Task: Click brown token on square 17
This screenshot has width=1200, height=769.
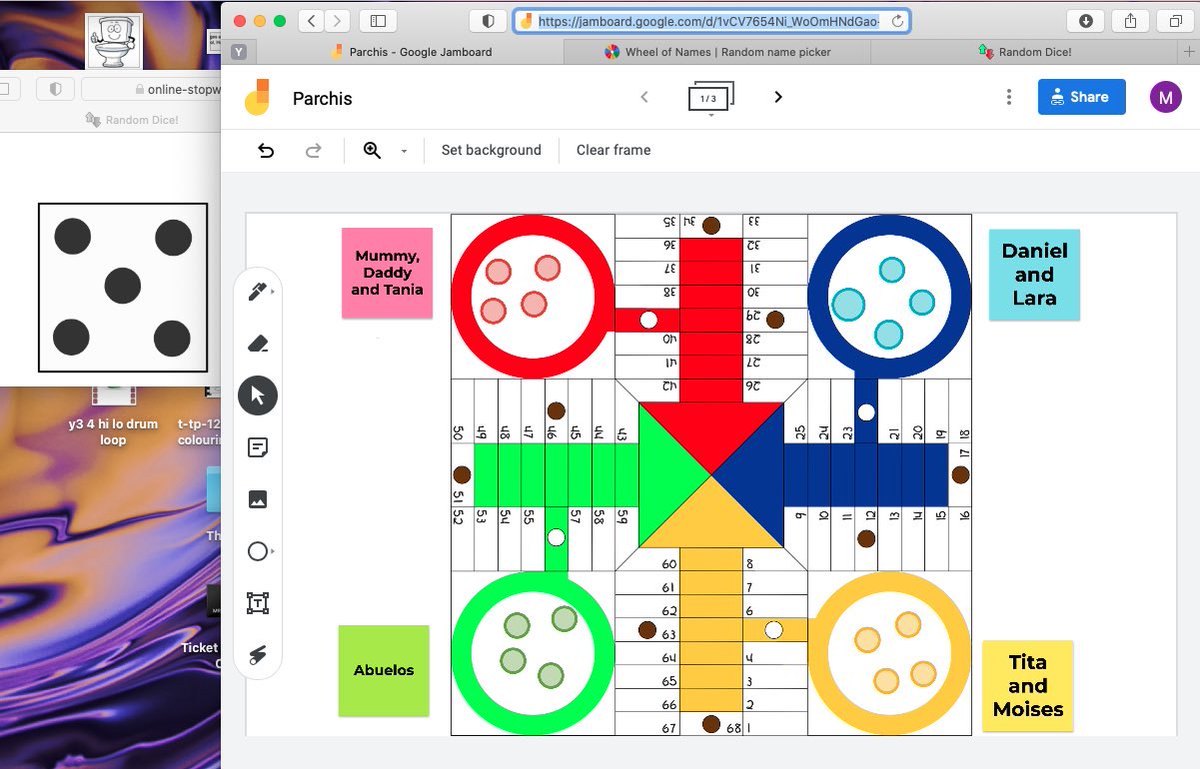Action: click(960, 475)
